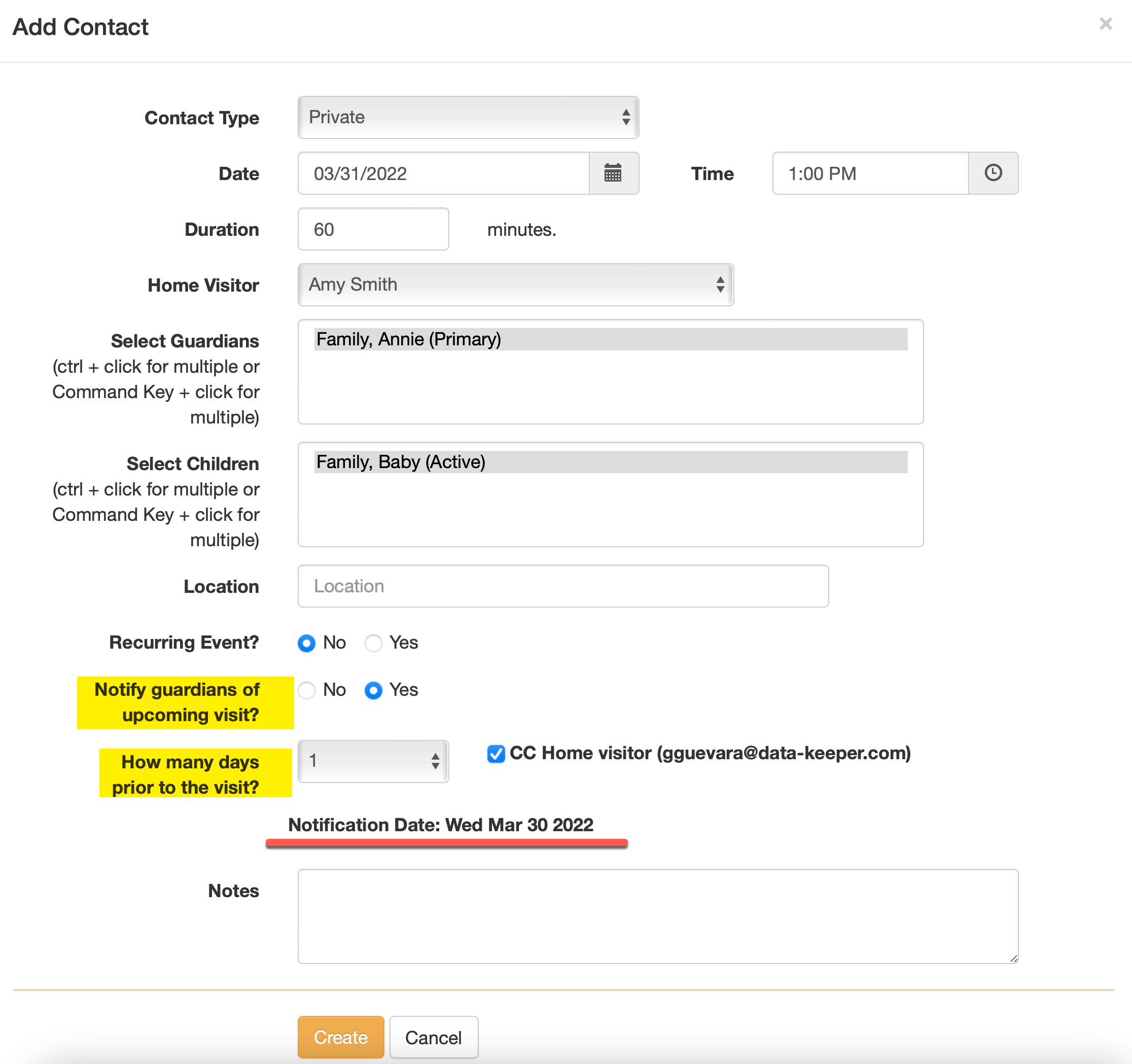Image resolution: width=1132 pixels, height=1064 pixels.
Task: Open the Home Visitor dropdown
Action: coord(515,285)
